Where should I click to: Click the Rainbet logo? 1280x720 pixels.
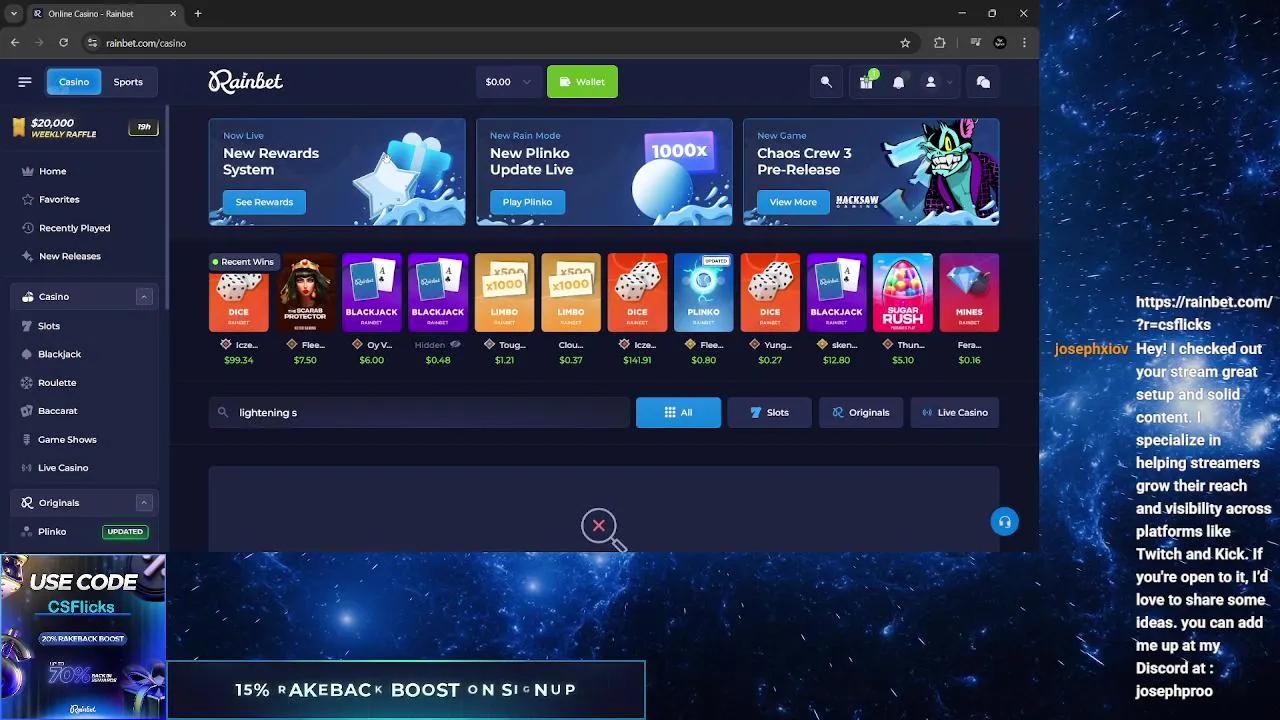[245, 82]
